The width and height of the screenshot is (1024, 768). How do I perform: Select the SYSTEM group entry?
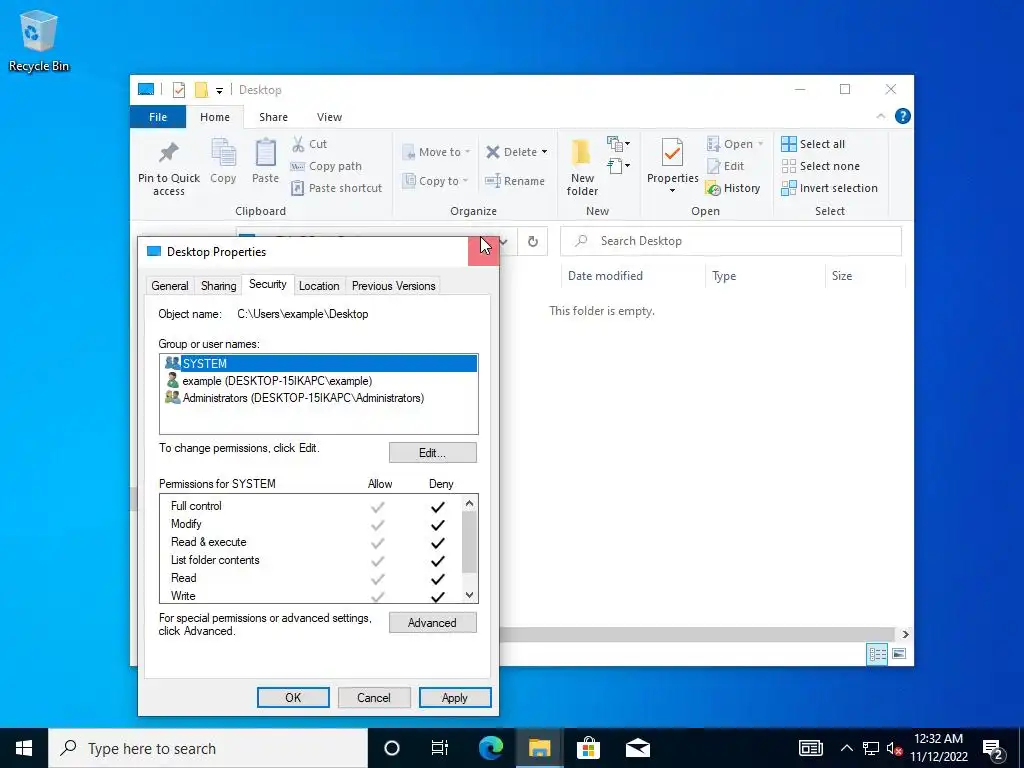pyautogui.click(x=319, y=363)
